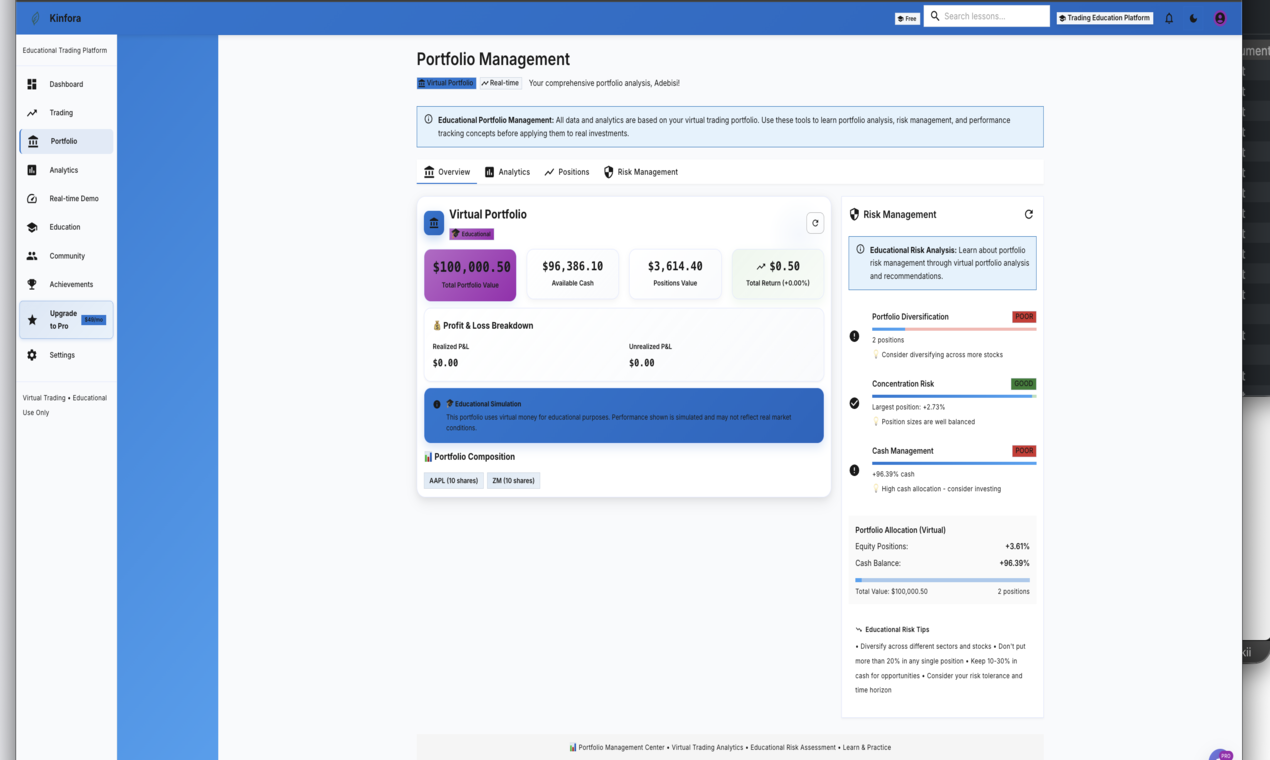Click the Dashboard grid icon
Screen dimensions: 1270x760
pyautogui.click(x=32, y=84)
